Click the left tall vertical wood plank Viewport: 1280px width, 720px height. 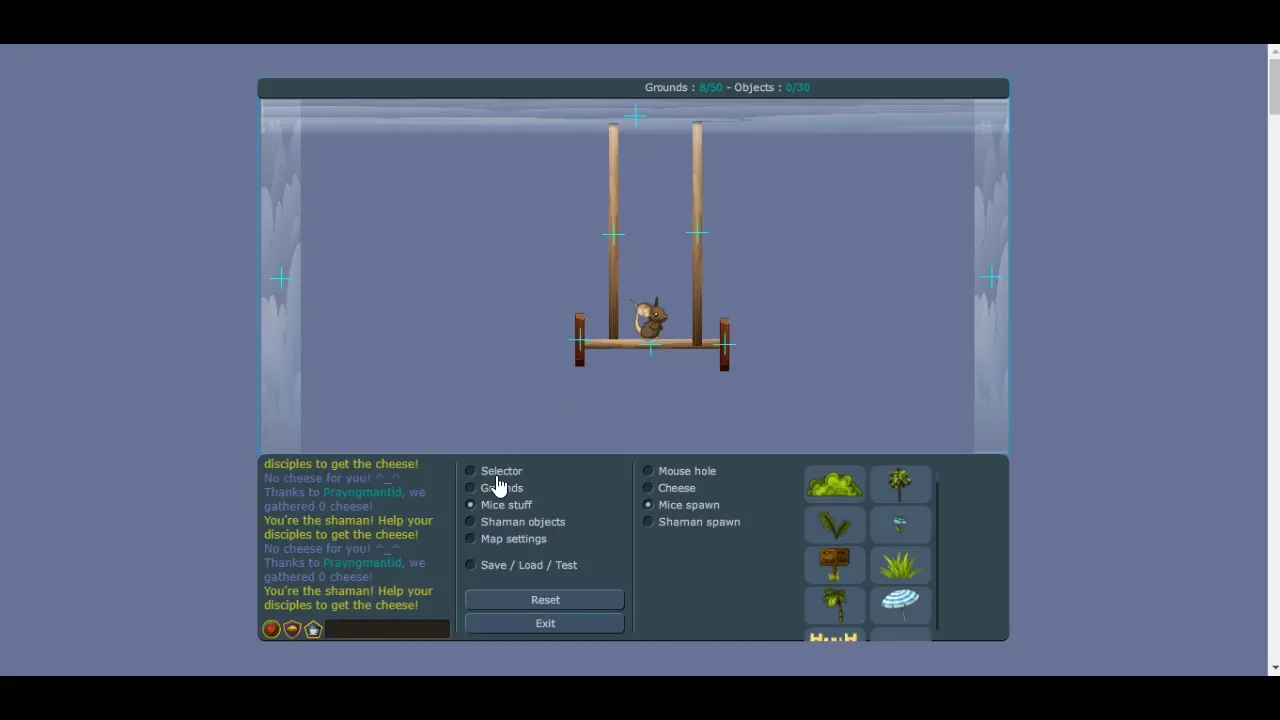(613, 232)
